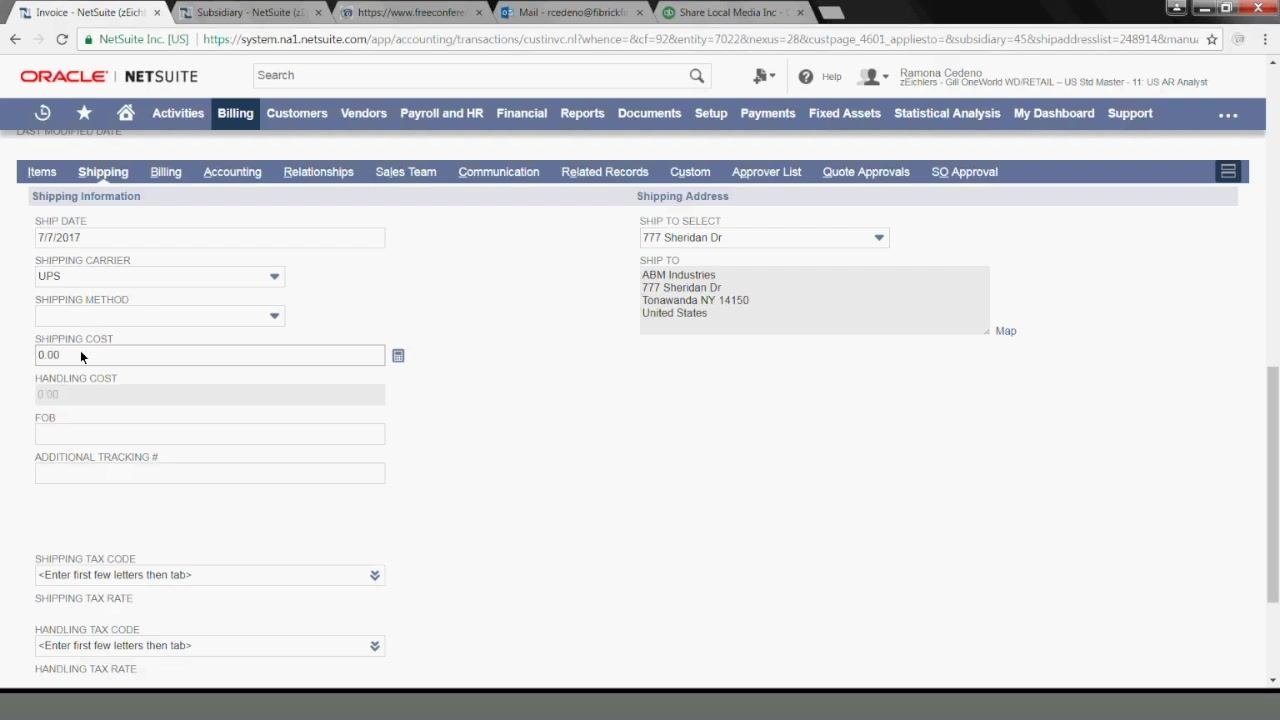Open the Vendors menu

[x=363, y=113]
